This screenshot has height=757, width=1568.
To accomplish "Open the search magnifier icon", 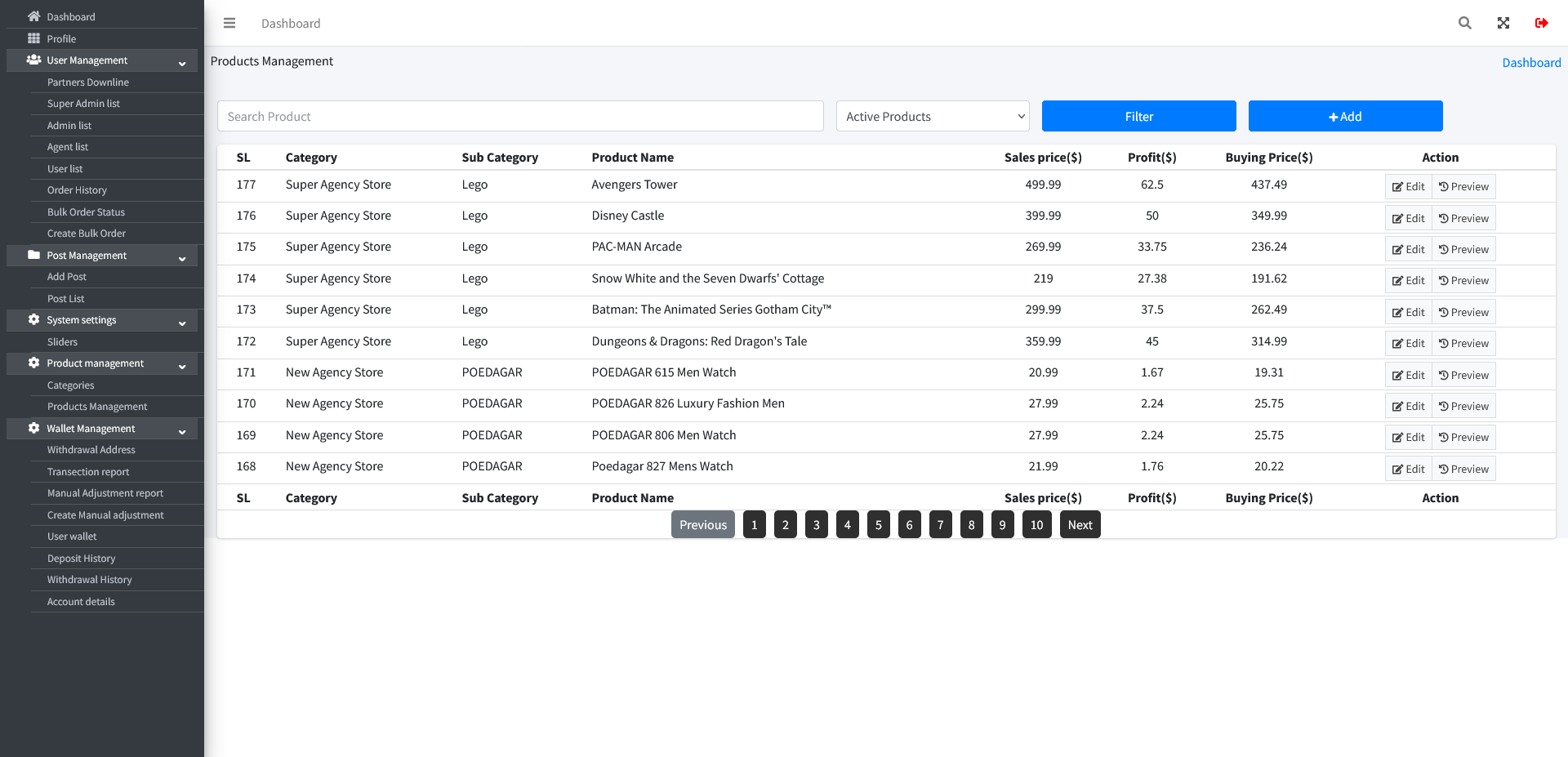I will point(1465,23).
